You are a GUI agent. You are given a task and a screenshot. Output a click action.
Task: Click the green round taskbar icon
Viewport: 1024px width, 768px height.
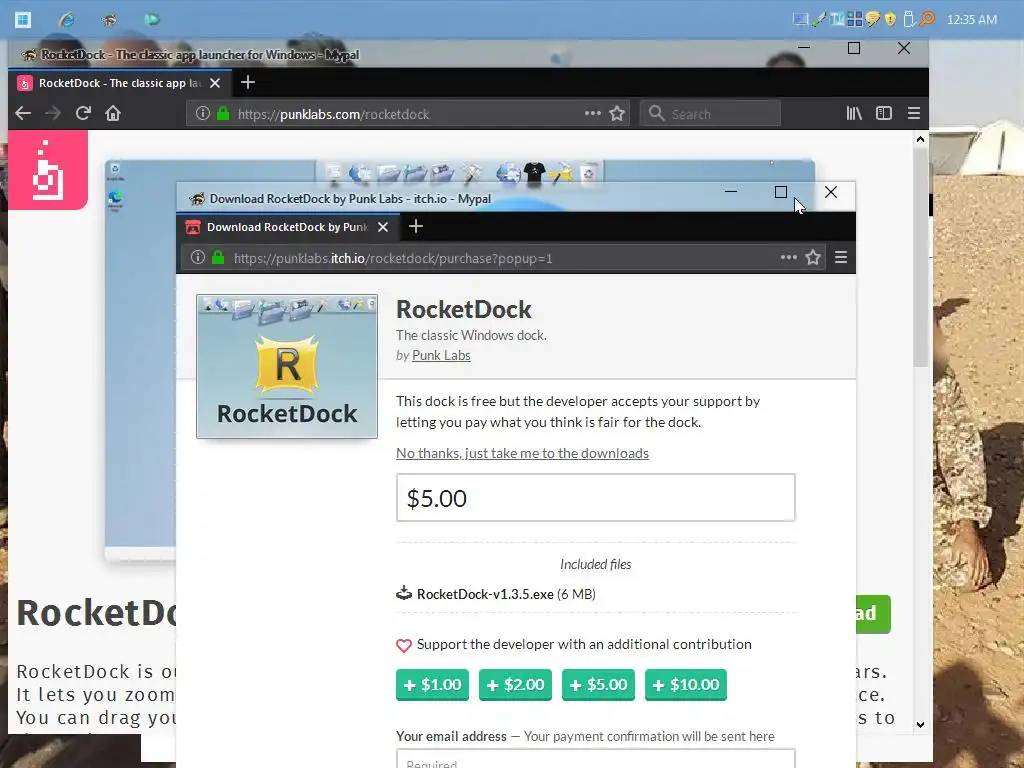tap(152, 20)
